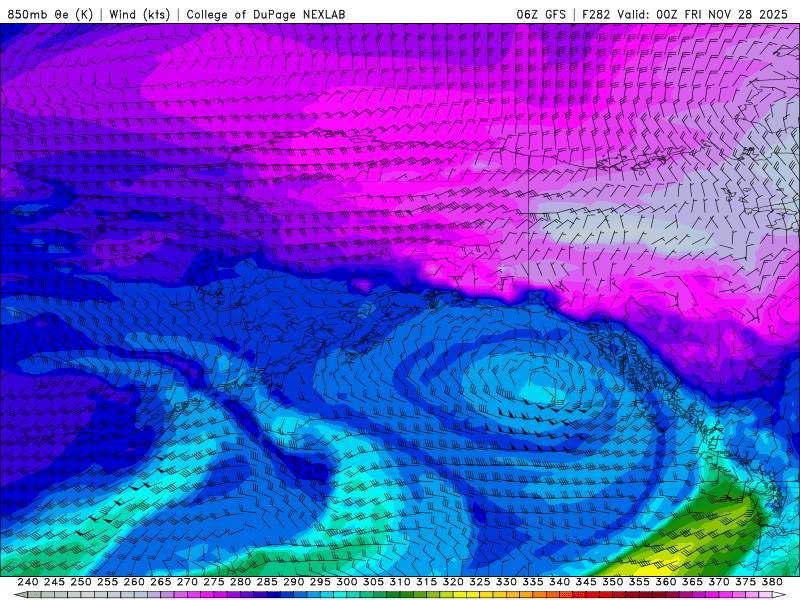Screen dimensions: 800x600
Task: Pick the 270 legend number
Action: 187,582
